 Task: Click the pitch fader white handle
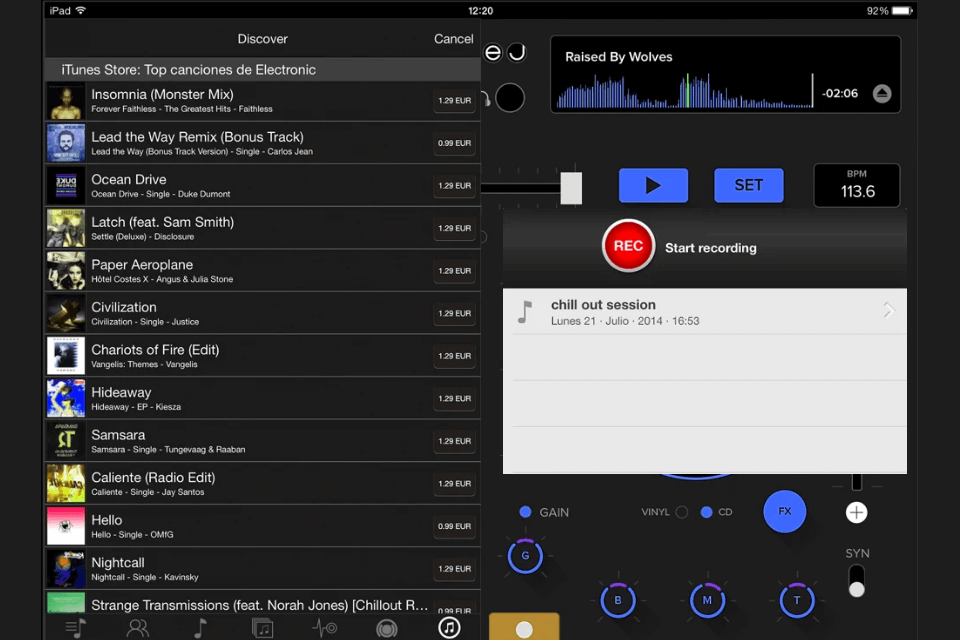(x=571, y=188)
